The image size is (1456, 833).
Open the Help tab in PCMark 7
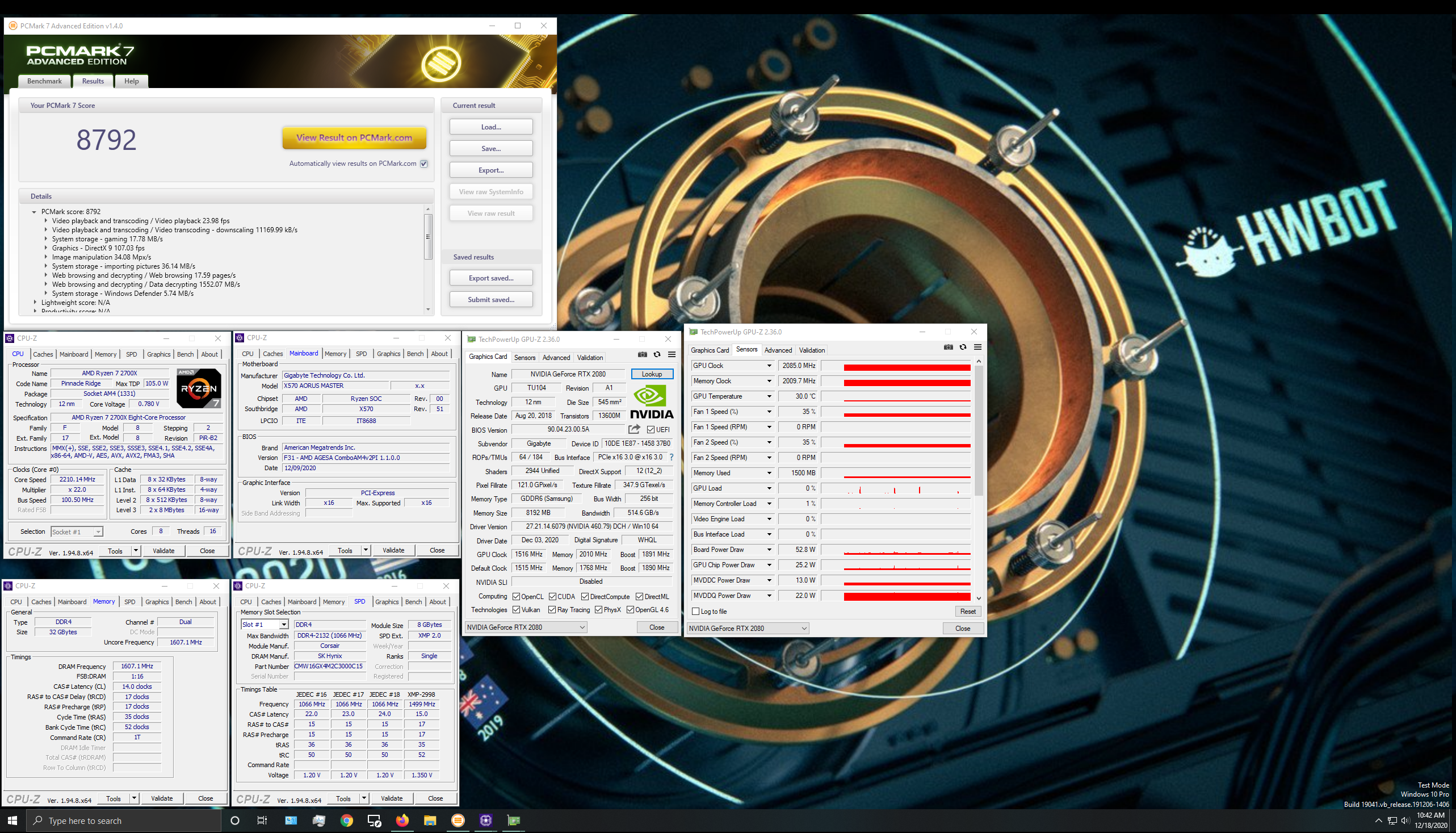(132, 81)
